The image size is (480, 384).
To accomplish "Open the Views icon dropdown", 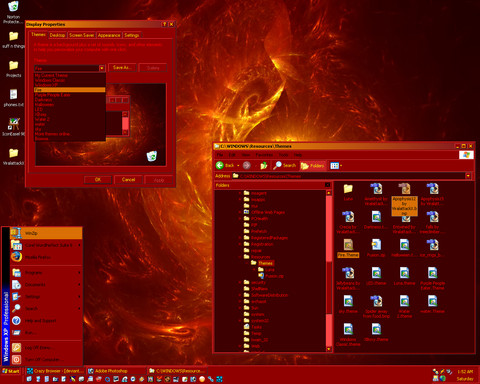I will [x=336, y=166].
